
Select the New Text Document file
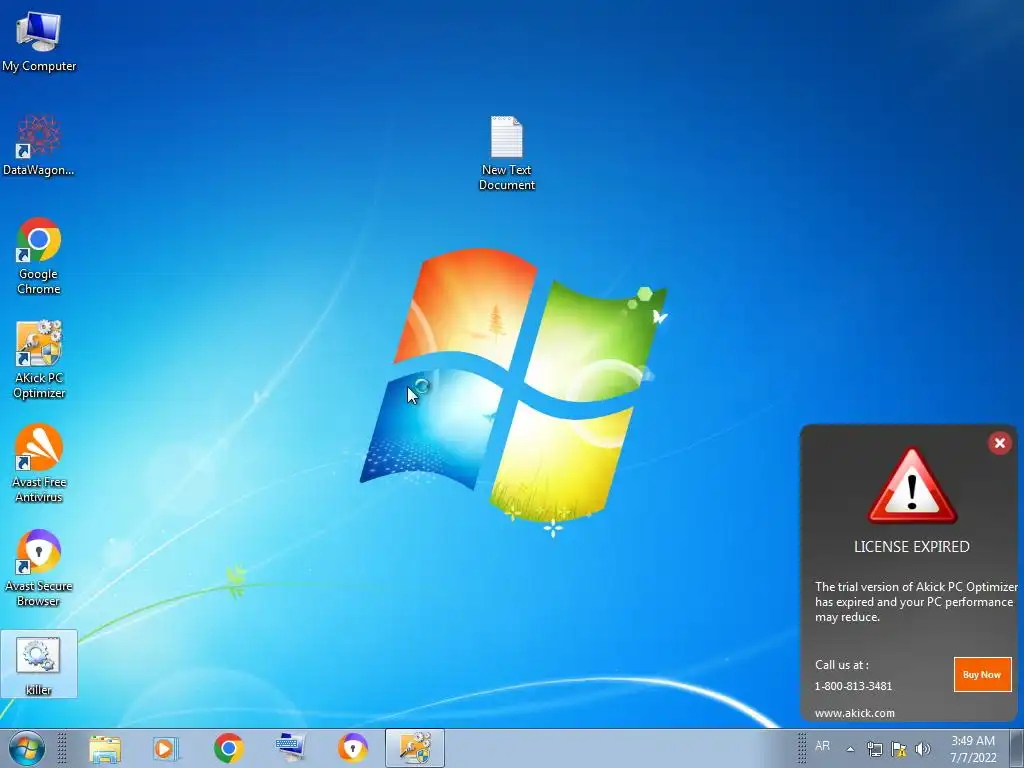pos(507,153)
